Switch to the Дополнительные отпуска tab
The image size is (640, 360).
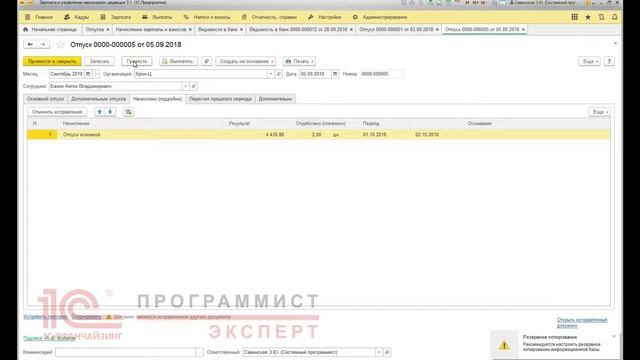coord(98,99)
